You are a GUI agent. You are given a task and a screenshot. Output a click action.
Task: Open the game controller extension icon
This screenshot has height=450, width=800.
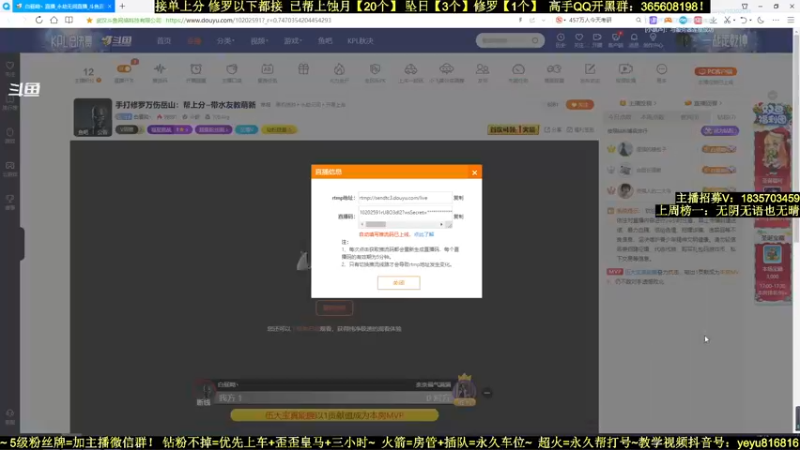668,20
